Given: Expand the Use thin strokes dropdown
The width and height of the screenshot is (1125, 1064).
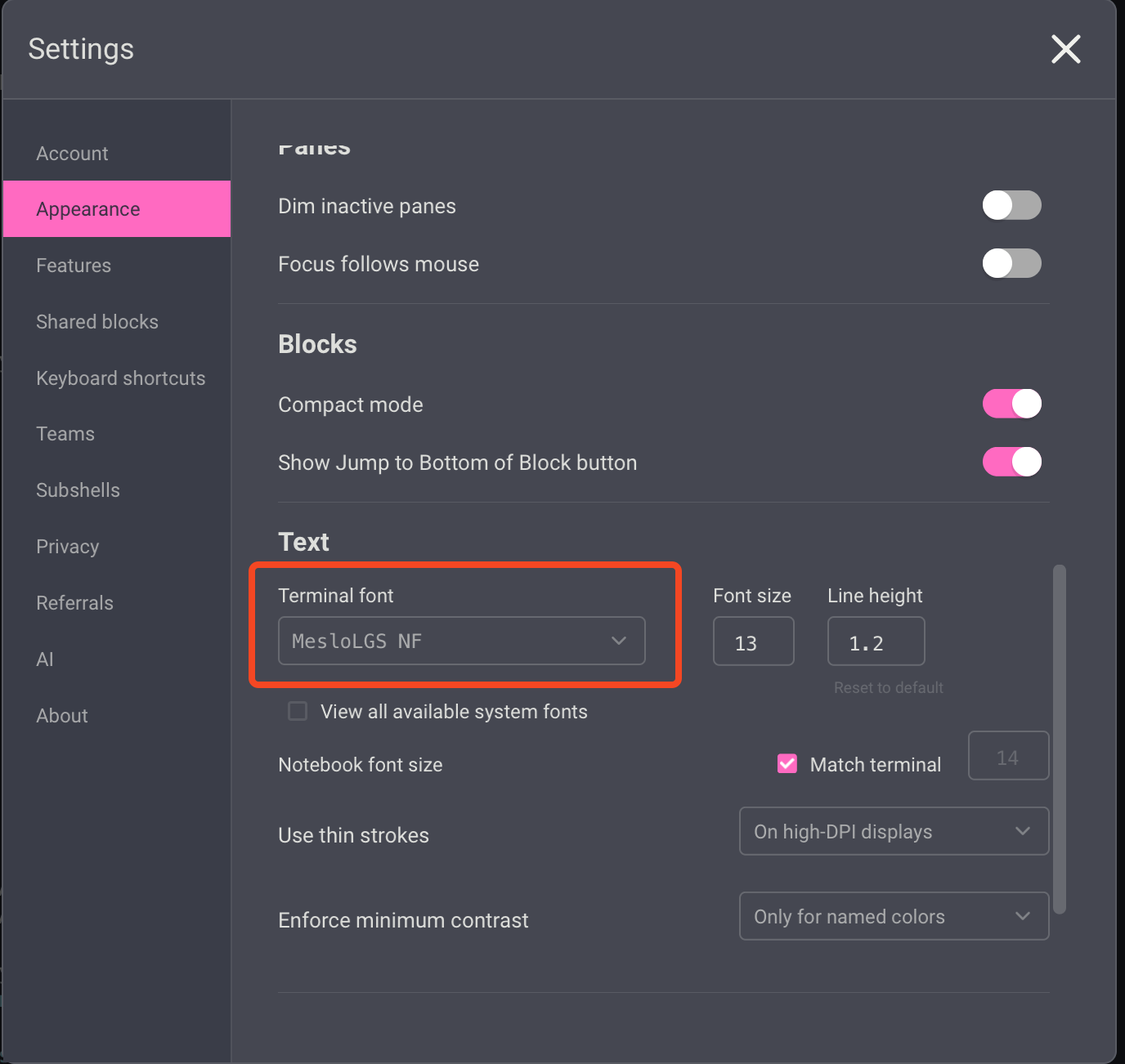Looking at the screenshot, I should [x=894, y=831].
